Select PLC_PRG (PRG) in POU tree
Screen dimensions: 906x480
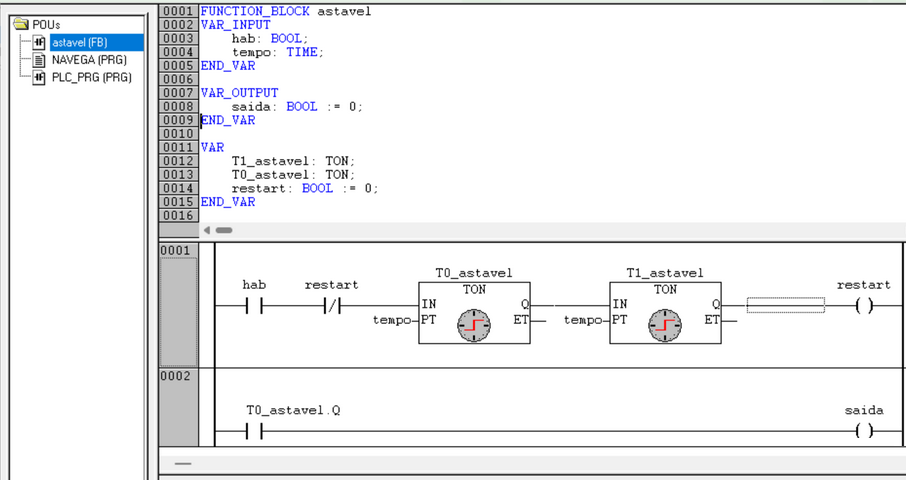92,77
